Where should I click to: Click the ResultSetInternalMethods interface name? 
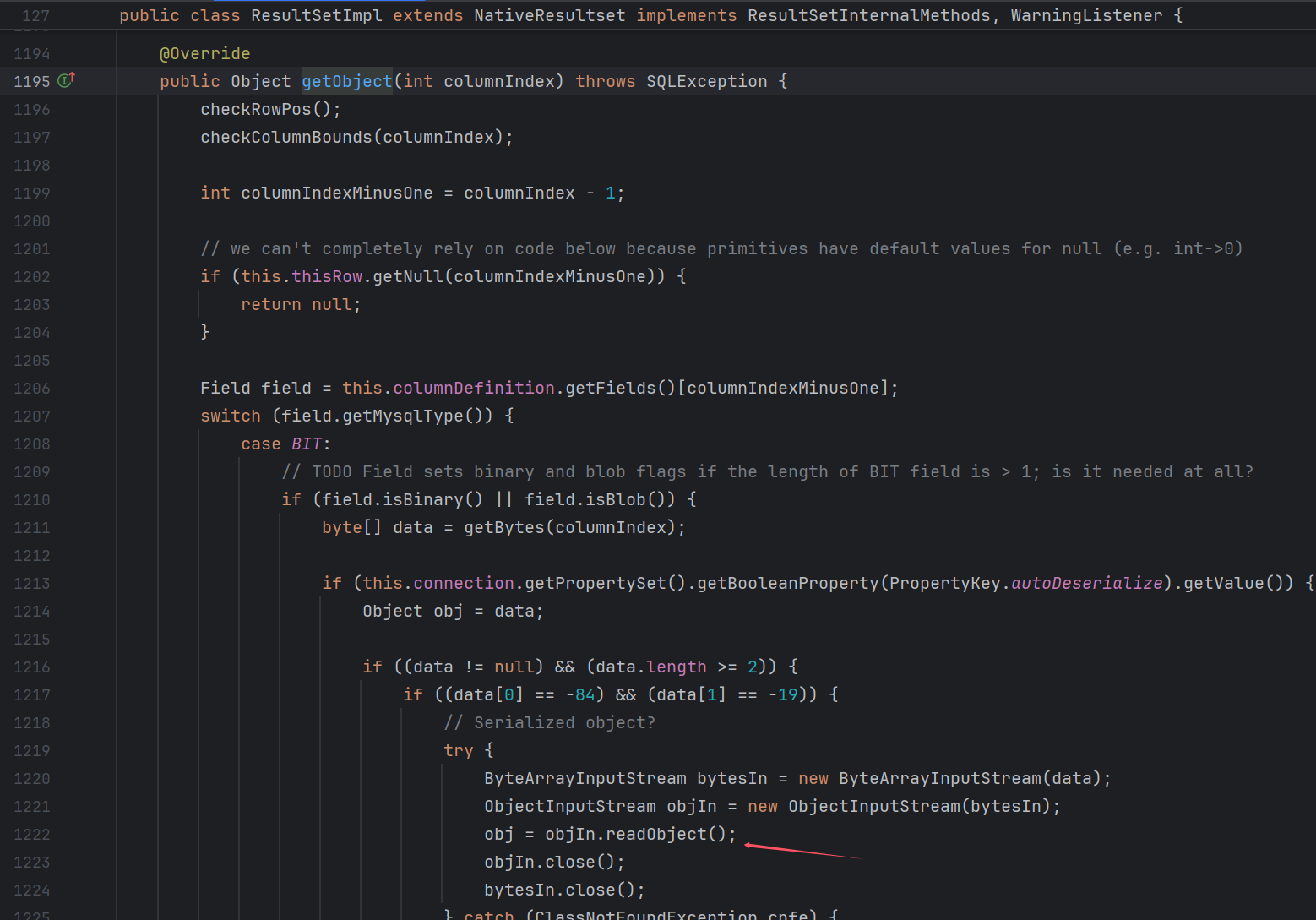[868, 15]
